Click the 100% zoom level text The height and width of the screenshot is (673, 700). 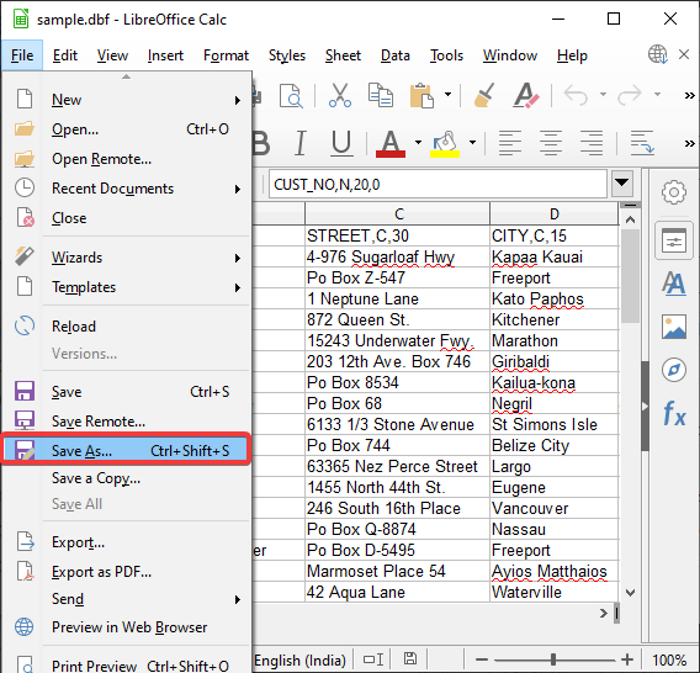tap(669, 660)
